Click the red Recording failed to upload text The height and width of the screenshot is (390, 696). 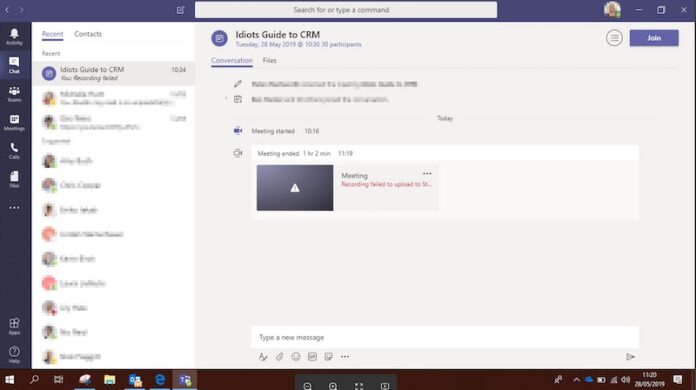click(386, 184)
